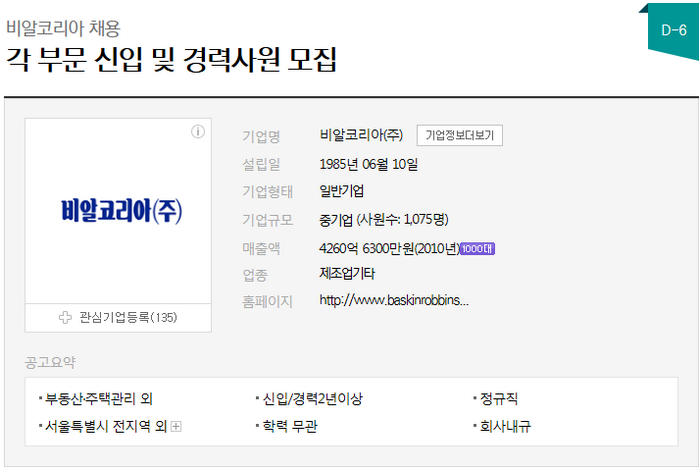Click the 중기업 (사원수: 1,075명) text

pyautogui.click(x=384, y=220)
